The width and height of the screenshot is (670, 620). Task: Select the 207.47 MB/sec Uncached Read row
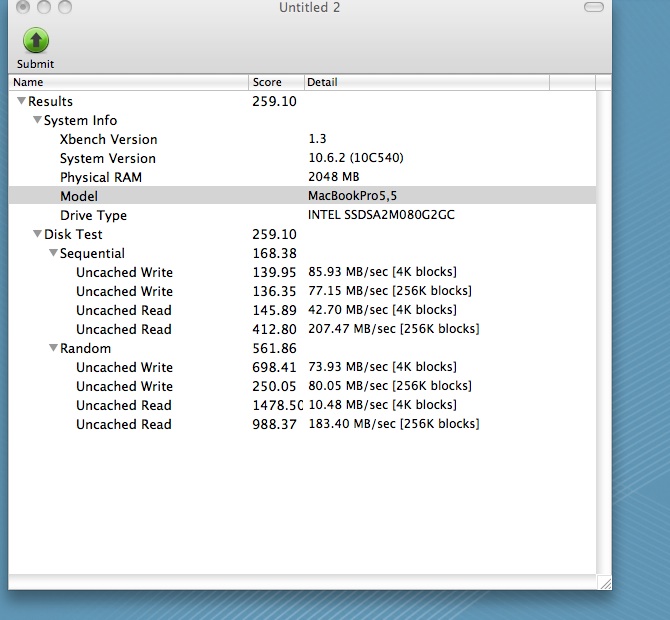click(302, 329)
